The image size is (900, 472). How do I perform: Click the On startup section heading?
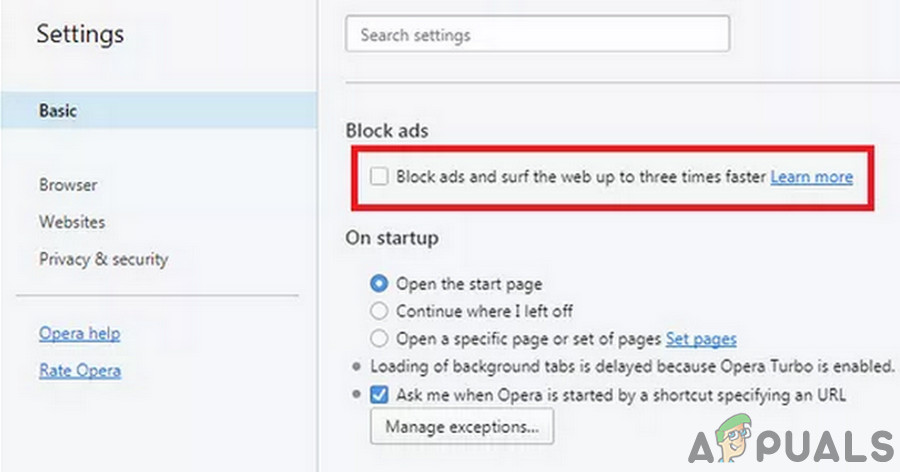(x=391, y=239)
